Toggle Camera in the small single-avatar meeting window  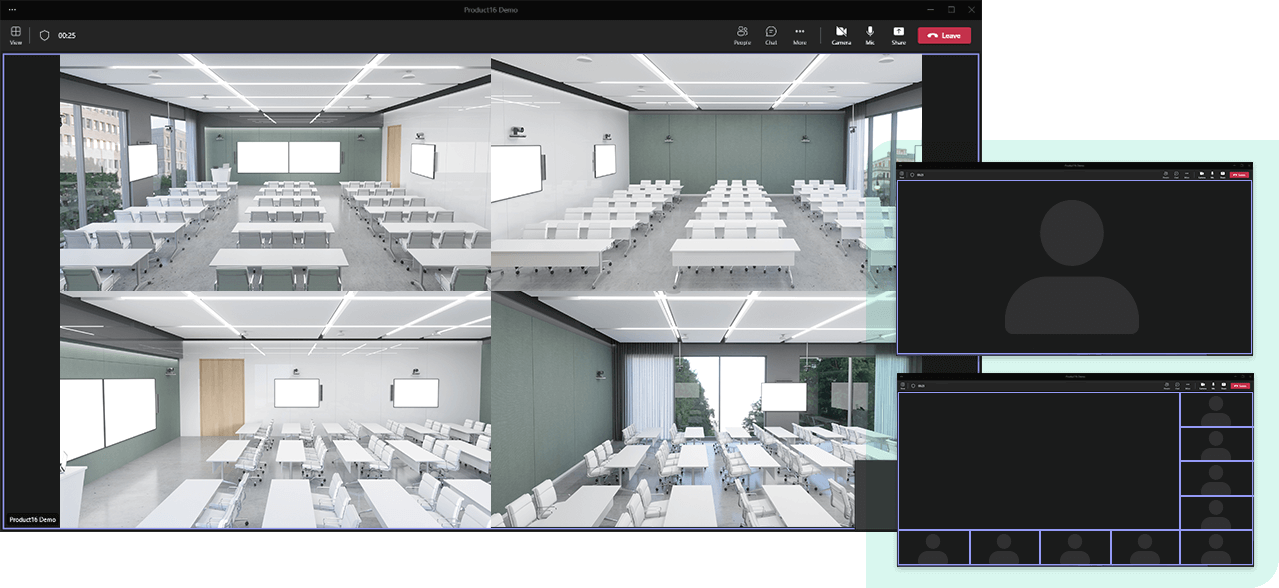[1202, 174]
